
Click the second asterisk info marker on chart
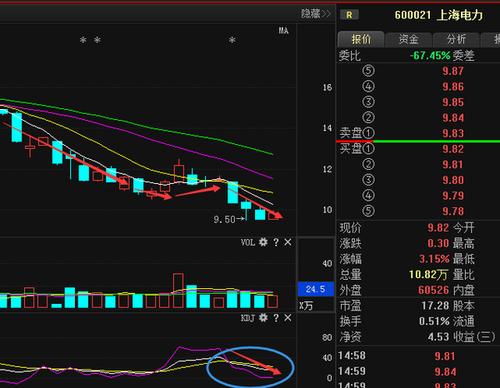pos(97,40)
